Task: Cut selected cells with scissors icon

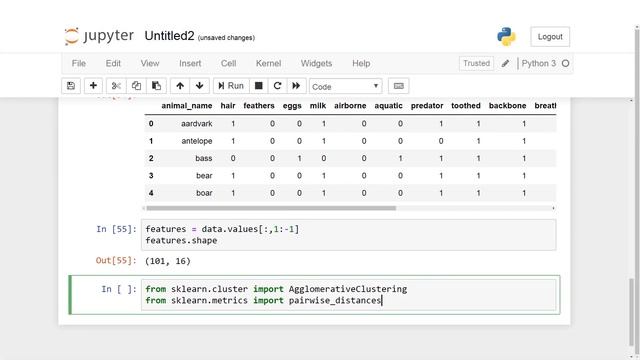Action: (x=116, y=86)
